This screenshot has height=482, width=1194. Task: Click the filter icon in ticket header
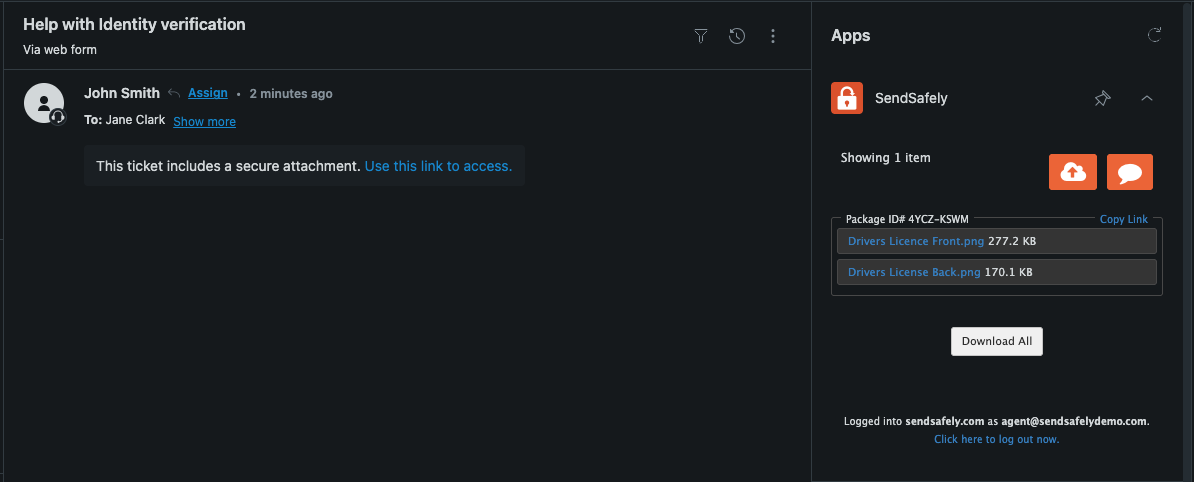tap(701, 36)
